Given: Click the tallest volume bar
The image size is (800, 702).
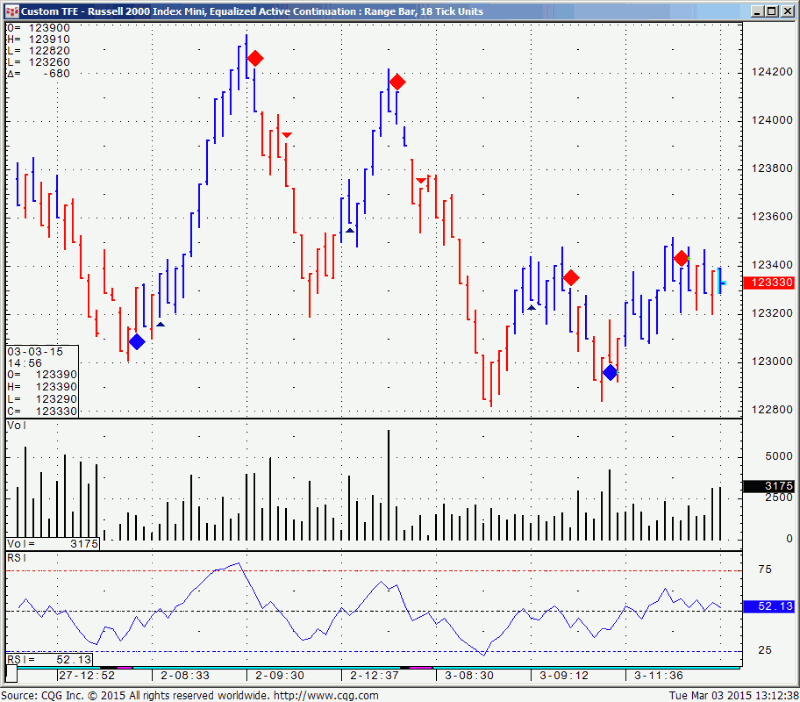Looking at the screenshot, I should 389,485.
